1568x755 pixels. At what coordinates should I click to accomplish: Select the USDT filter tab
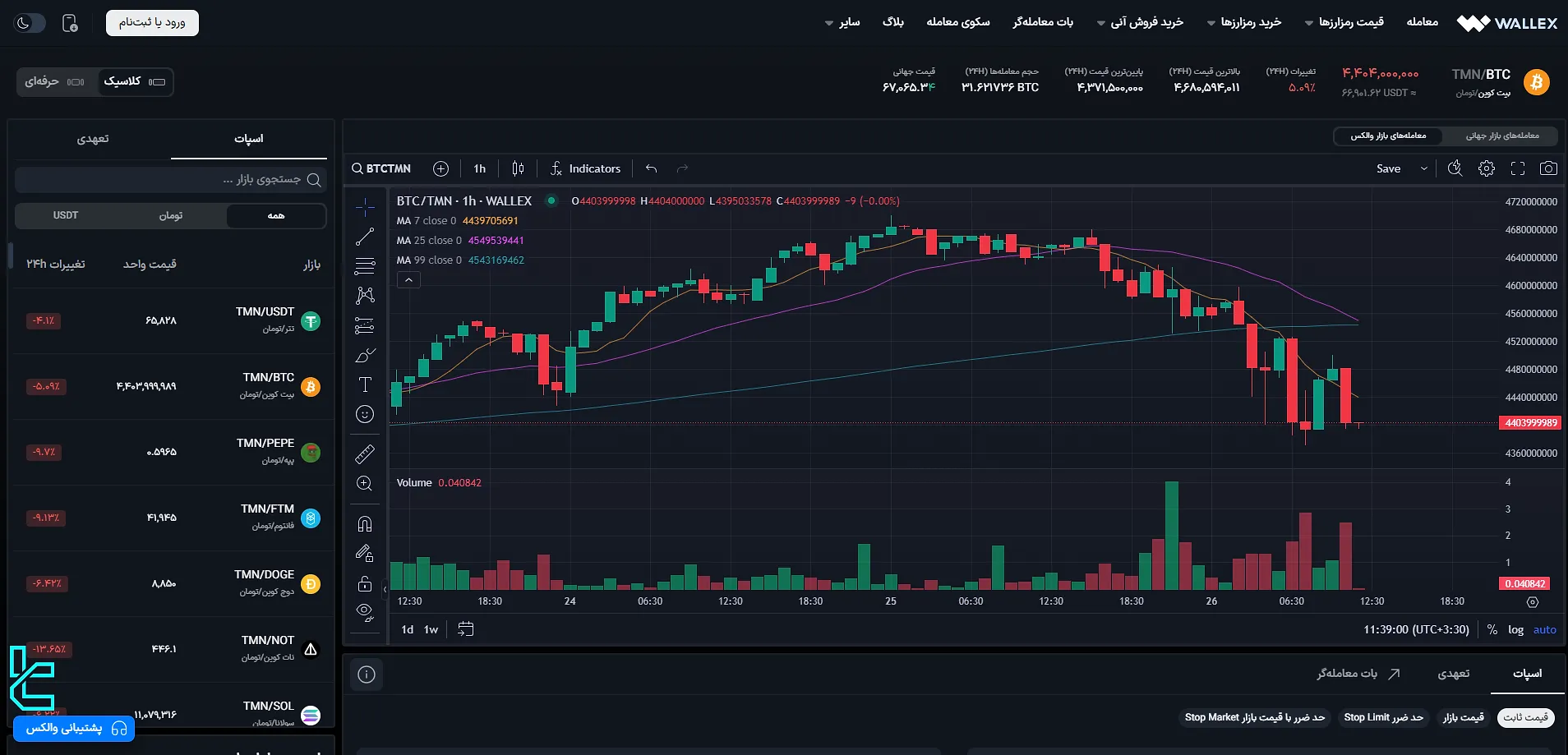coord(66,215)
